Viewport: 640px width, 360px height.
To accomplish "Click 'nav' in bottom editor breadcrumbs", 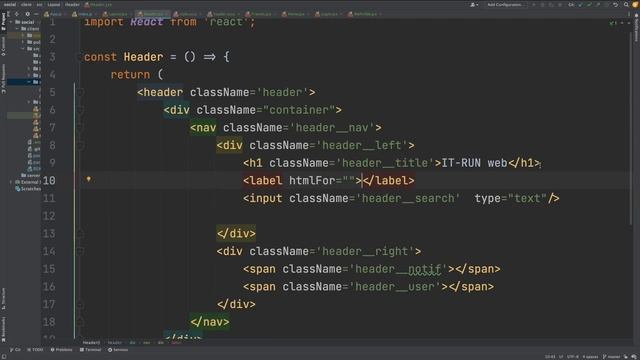I will coord(147,342).
